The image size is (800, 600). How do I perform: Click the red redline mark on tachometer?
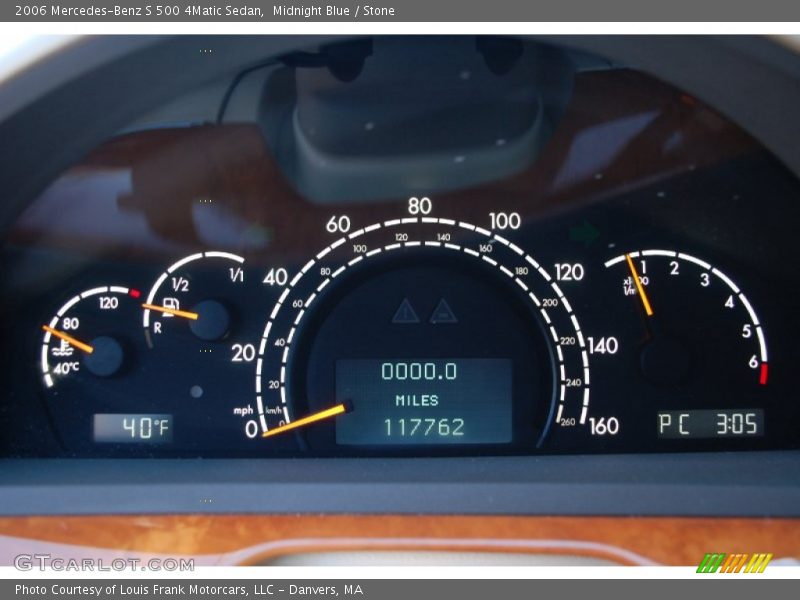click(x=764, y=374)
